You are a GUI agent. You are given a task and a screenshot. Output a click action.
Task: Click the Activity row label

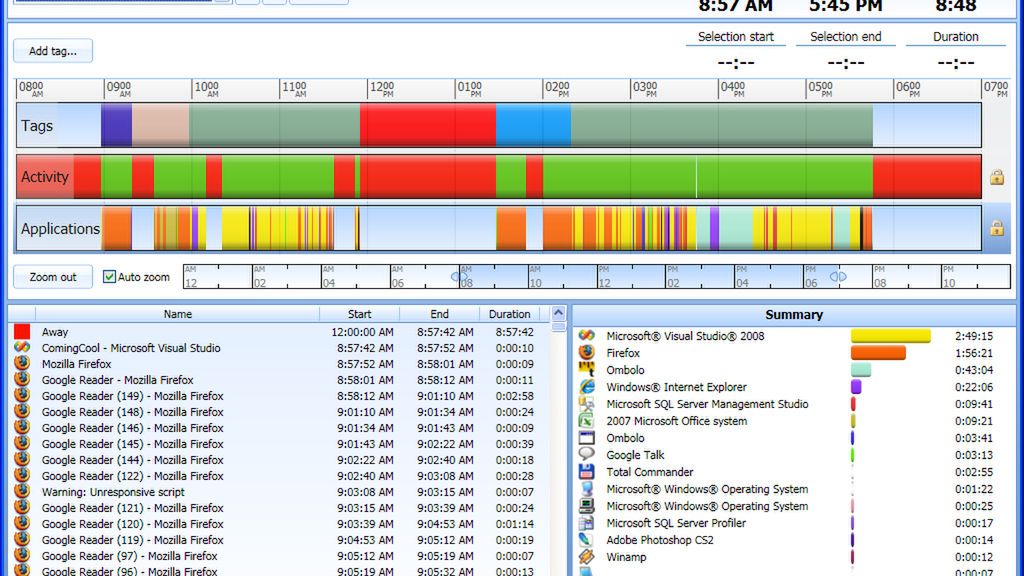[44, 176]
